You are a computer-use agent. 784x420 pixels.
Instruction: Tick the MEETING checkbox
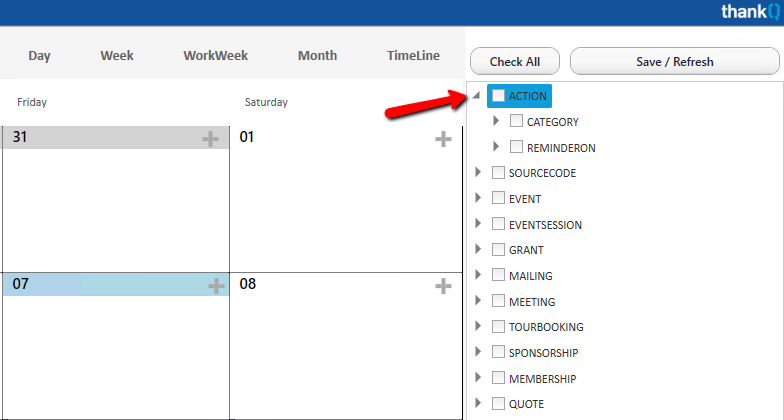498,301
